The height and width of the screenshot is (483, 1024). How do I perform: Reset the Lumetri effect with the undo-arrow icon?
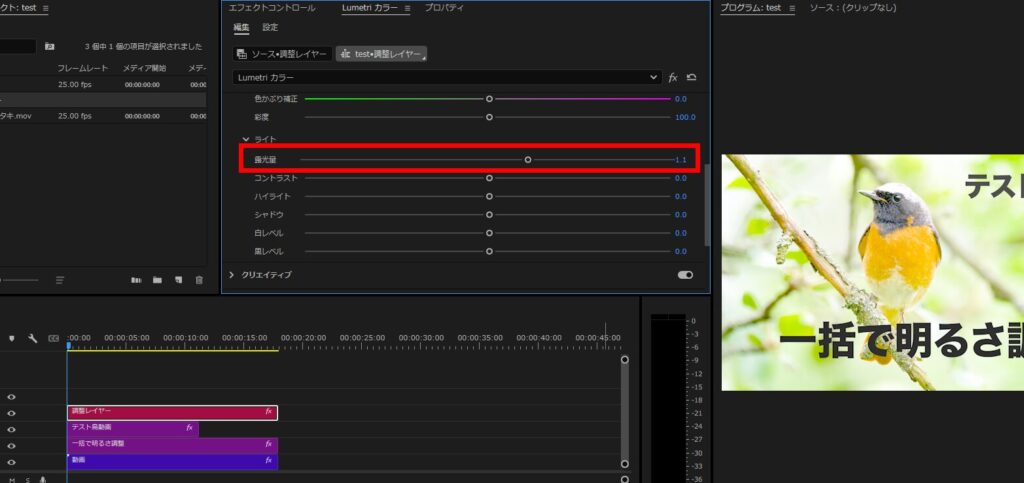click(692, 77)
